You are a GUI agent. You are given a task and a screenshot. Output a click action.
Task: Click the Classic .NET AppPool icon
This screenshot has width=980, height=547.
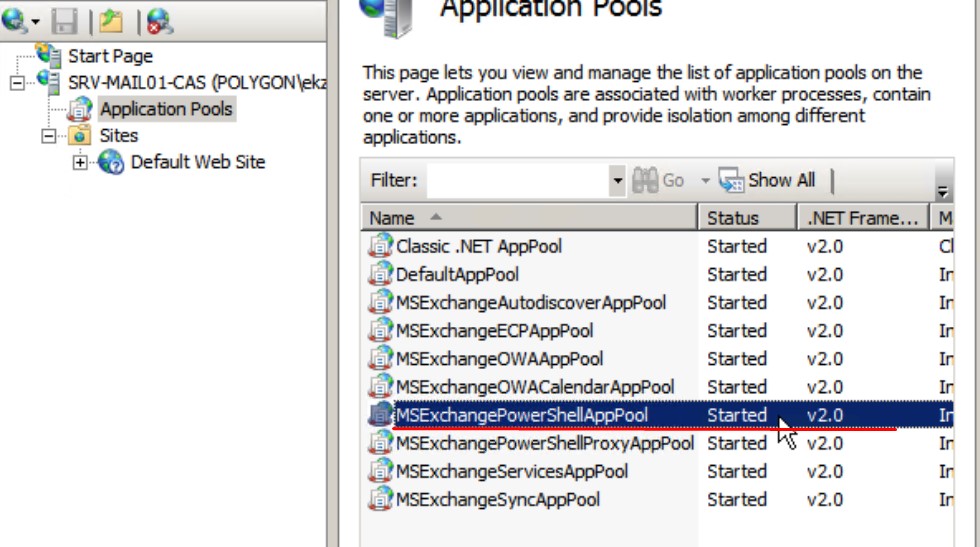(380, 246)
